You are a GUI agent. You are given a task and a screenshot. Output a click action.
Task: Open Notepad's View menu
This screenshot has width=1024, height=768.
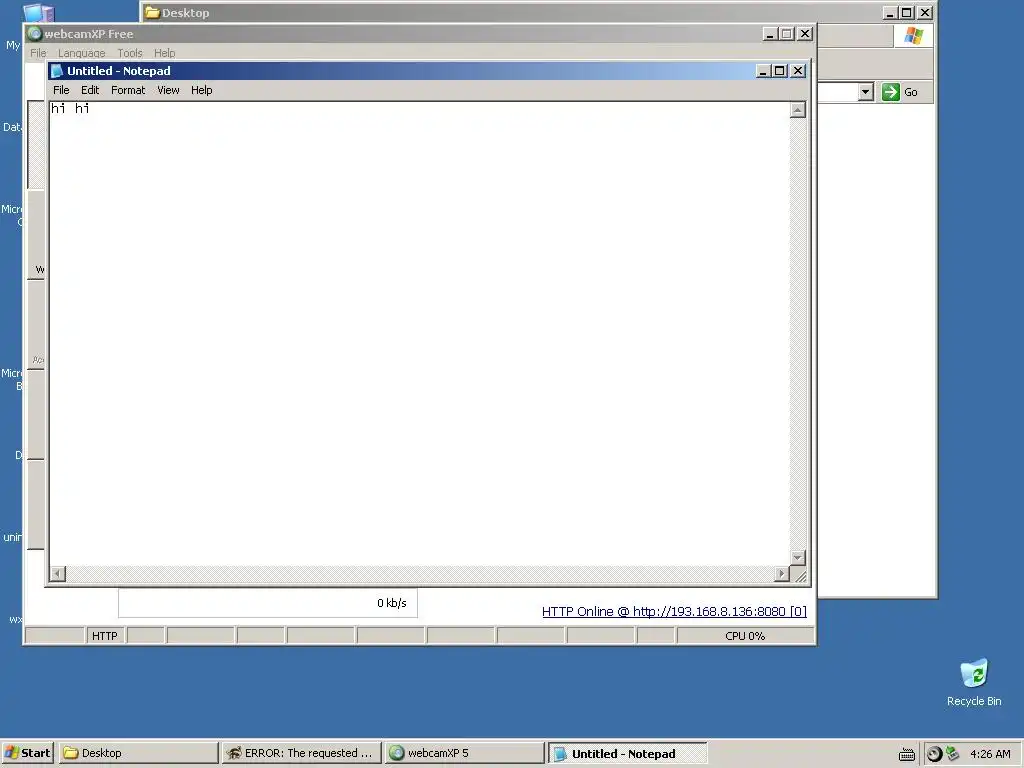pyautogui.click(x=168, y=90)
